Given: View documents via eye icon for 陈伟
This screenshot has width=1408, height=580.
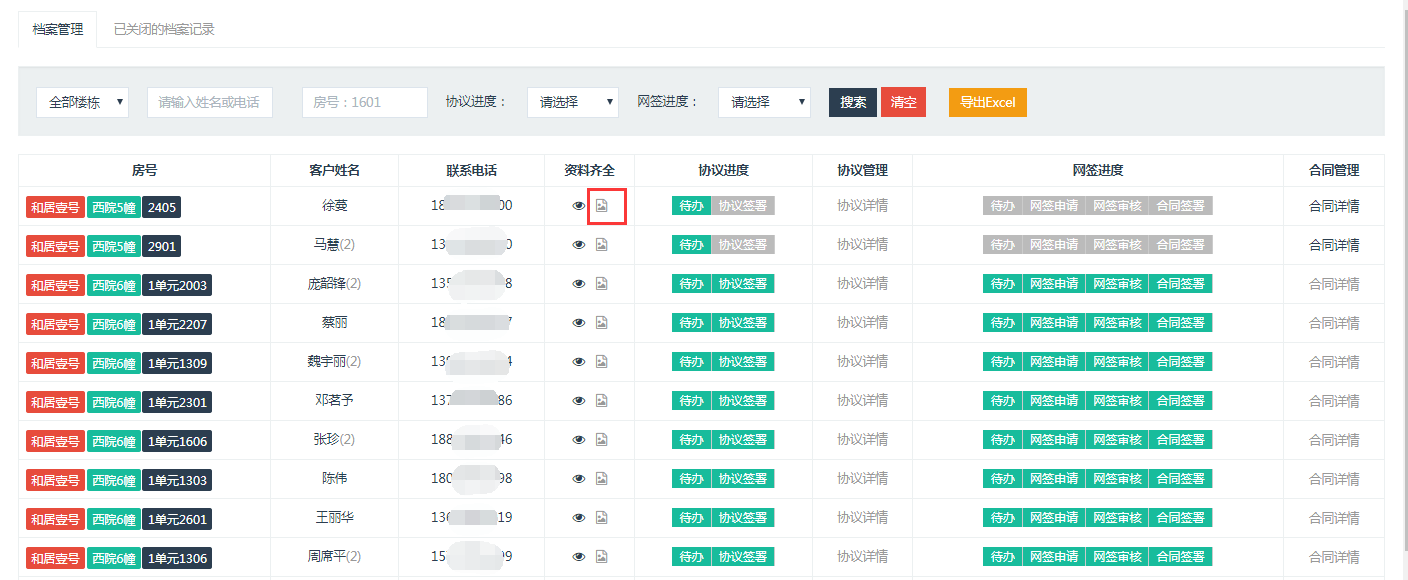Looking at the screenshot, I should [x=578, y=479].
